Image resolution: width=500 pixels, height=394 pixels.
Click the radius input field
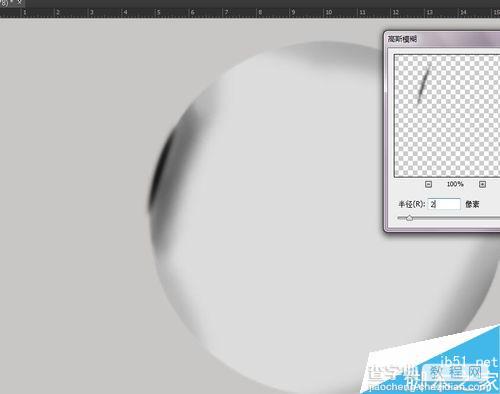tap(444, 204)
